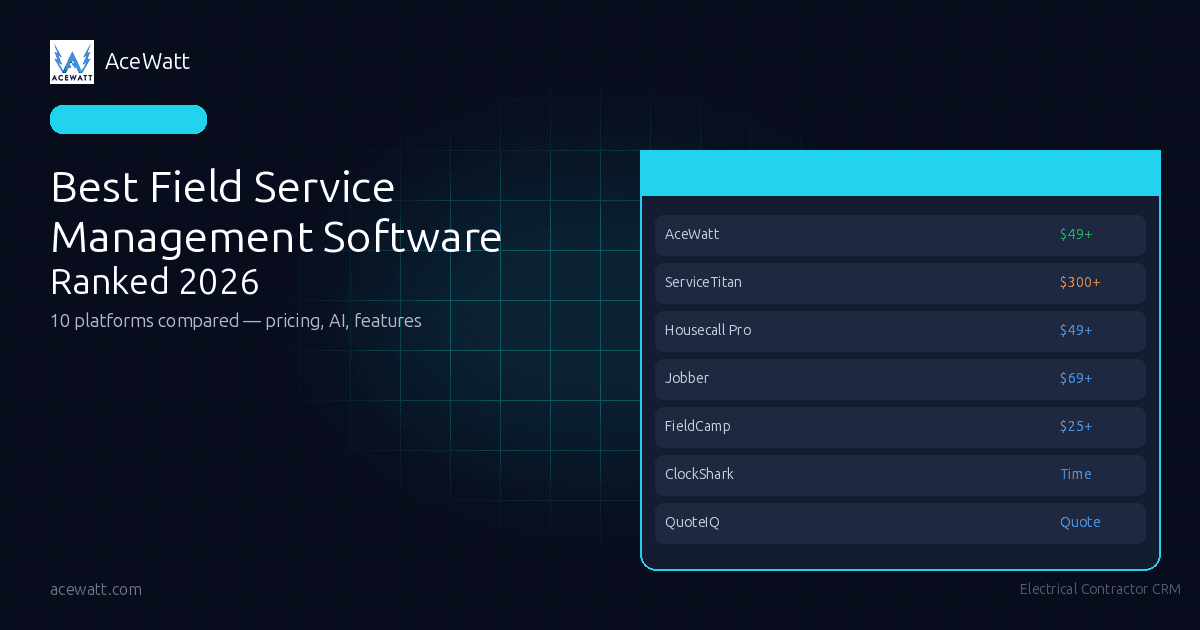Click the AceWatt brand name text
The height and width of the screenshot is (630, 1200).
(147, 62)
